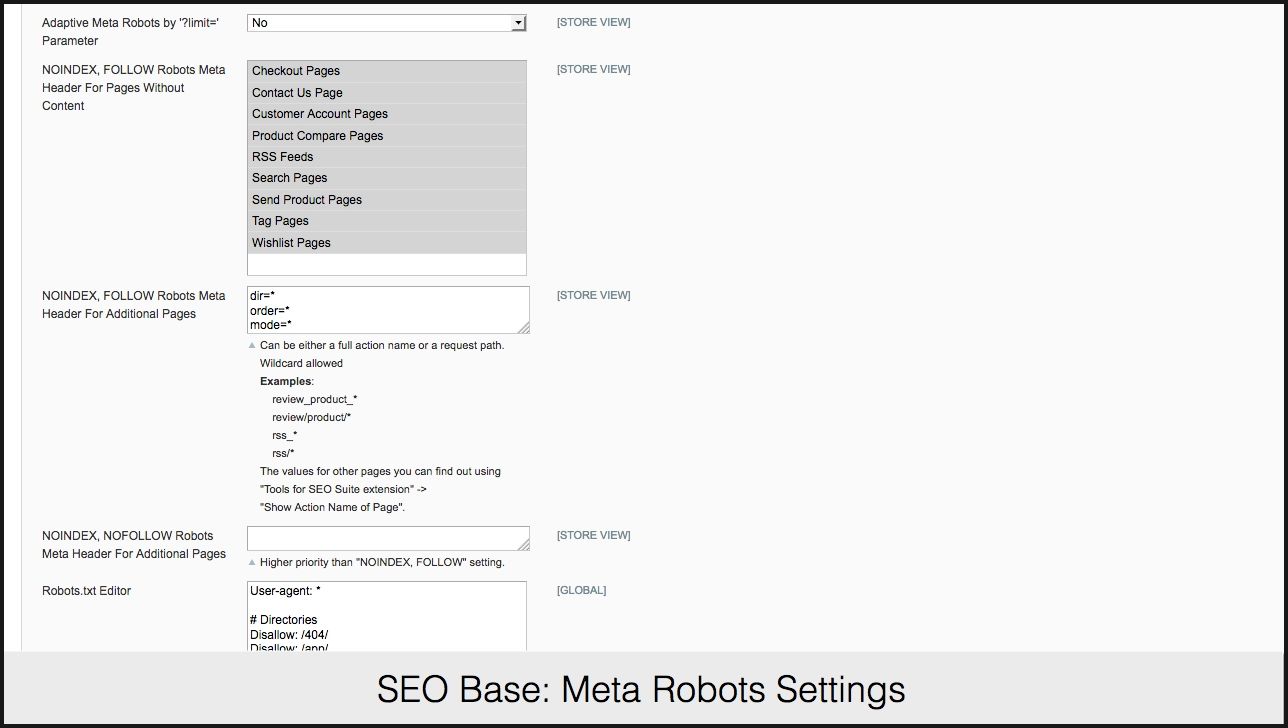Choose "Search Pages" in the list
Screen dimensions: 1288x728
pyautogui.click(x=386, y=178)
